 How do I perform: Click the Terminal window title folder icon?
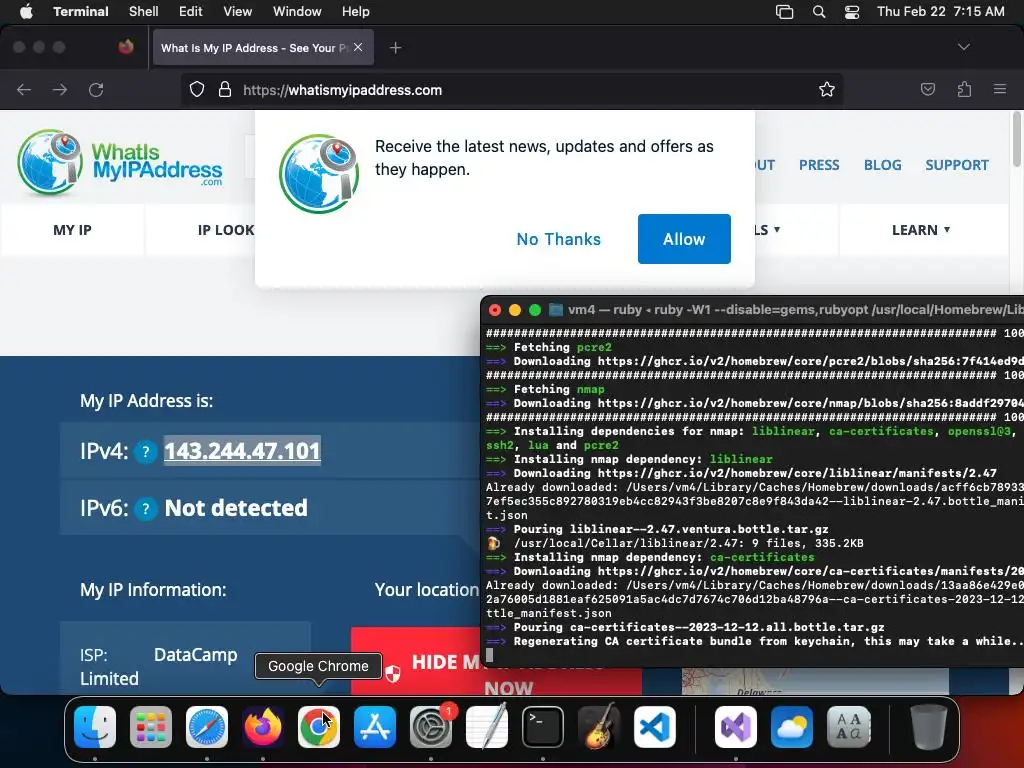[x=556, y=310]
